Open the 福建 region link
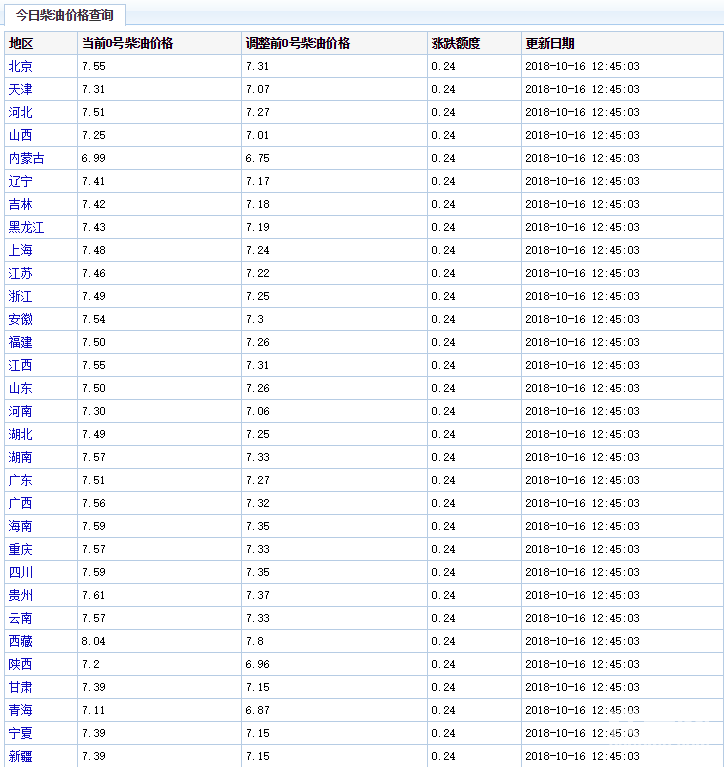The image size is (724, 767). pyautogui.click(x=21, y=342)
